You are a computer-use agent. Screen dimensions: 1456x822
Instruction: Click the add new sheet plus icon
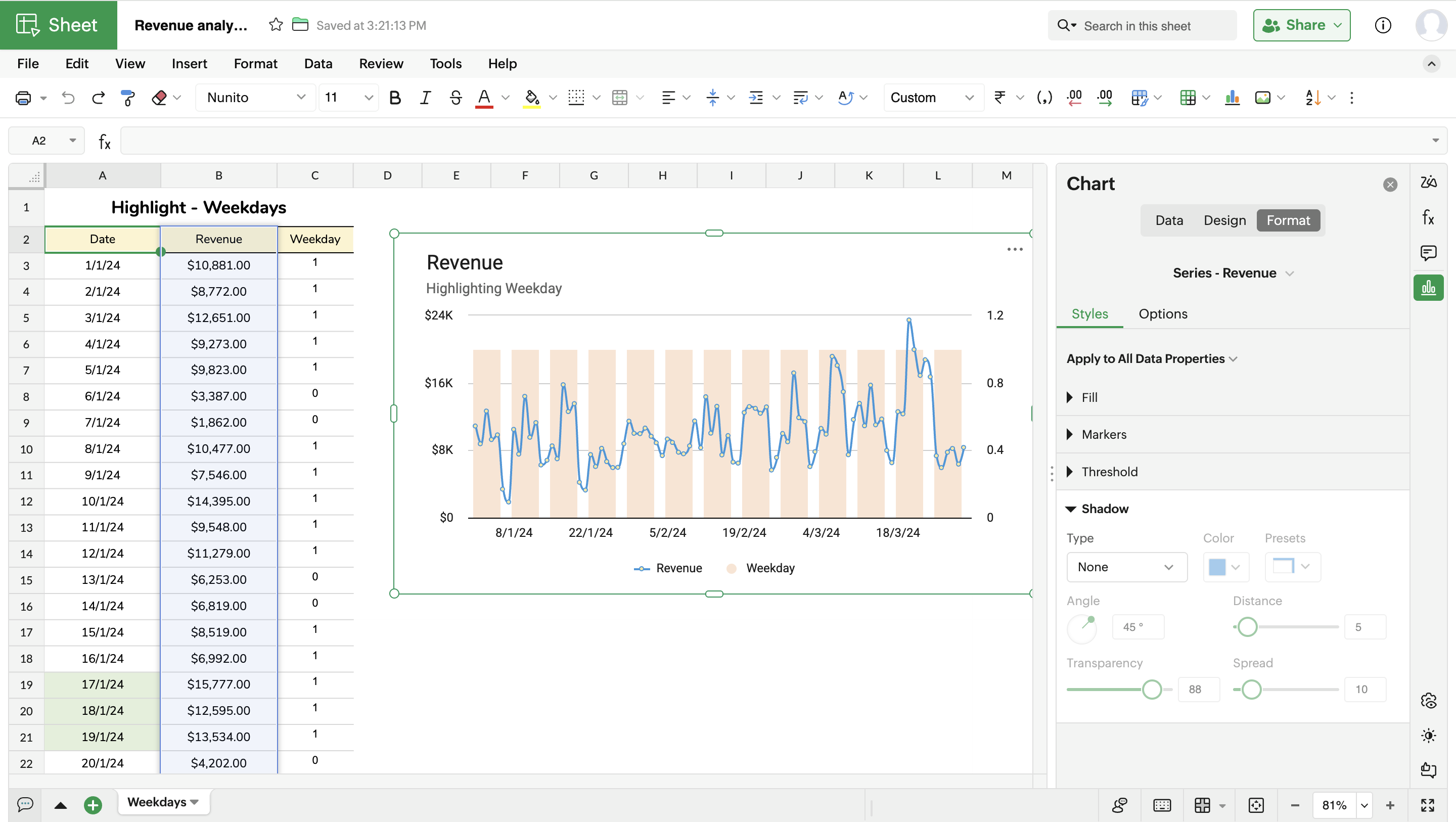tap(93, 804)
